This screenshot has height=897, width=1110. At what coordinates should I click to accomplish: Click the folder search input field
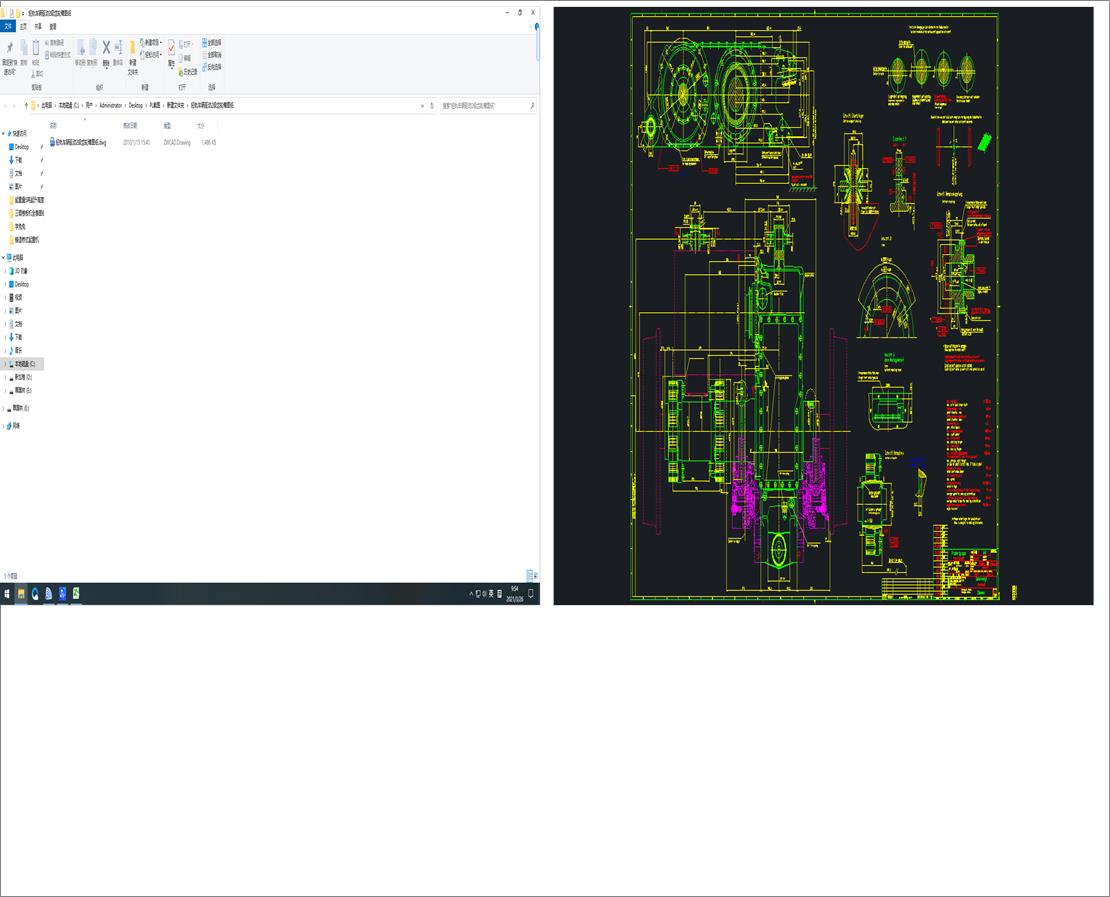[488, 105]
